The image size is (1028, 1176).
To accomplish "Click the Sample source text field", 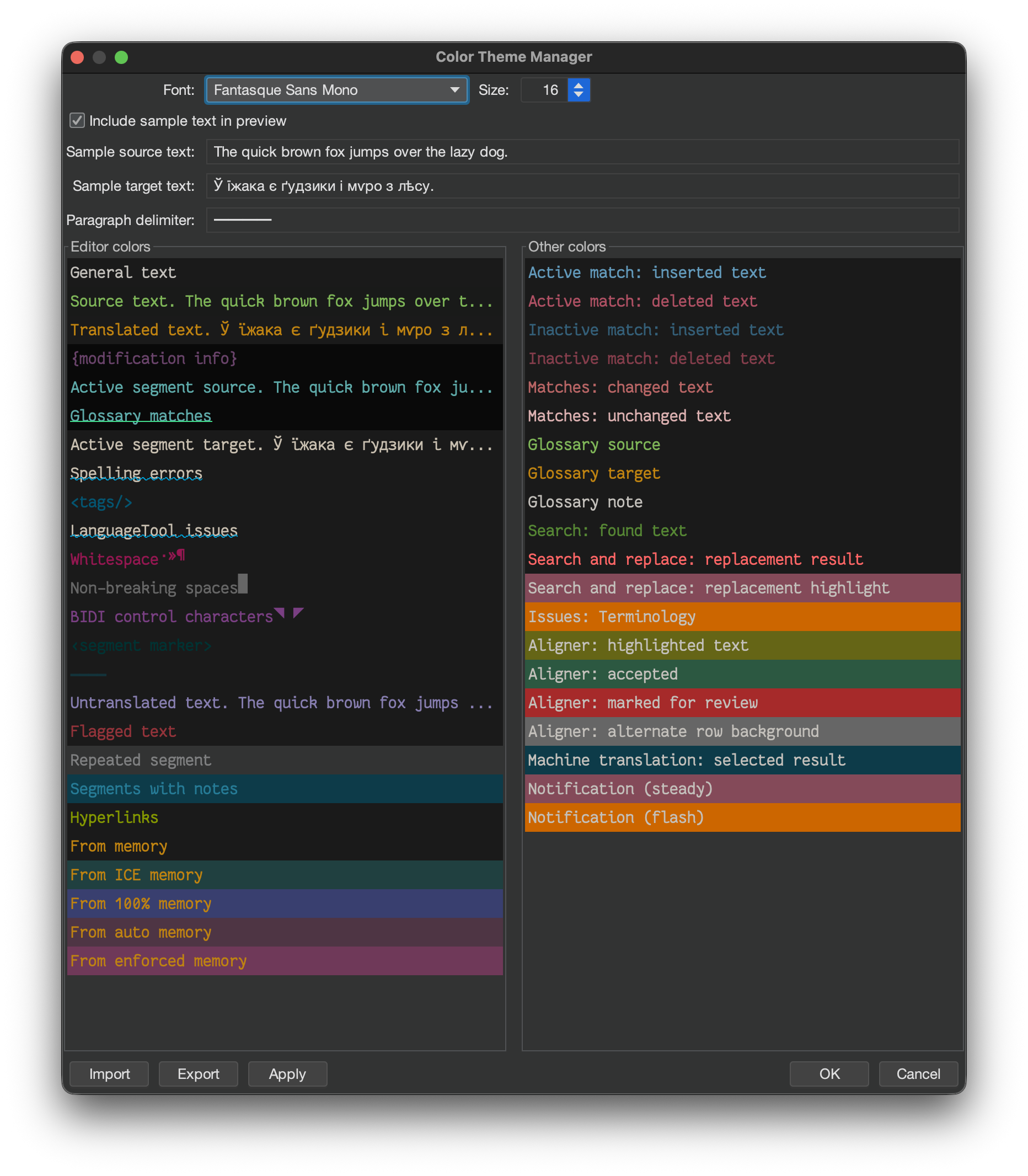I will [x=582, y=152].
